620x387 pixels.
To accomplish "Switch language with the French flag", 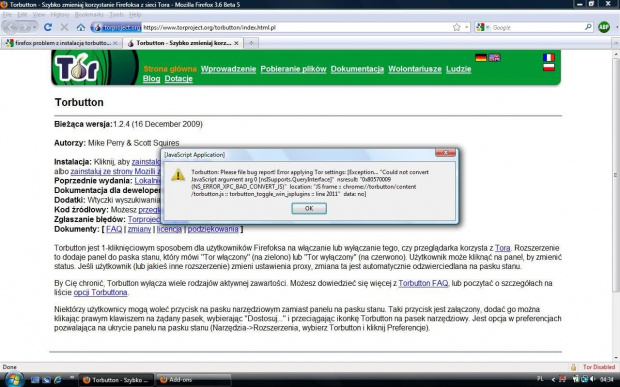I will click(x=548, y=58).
